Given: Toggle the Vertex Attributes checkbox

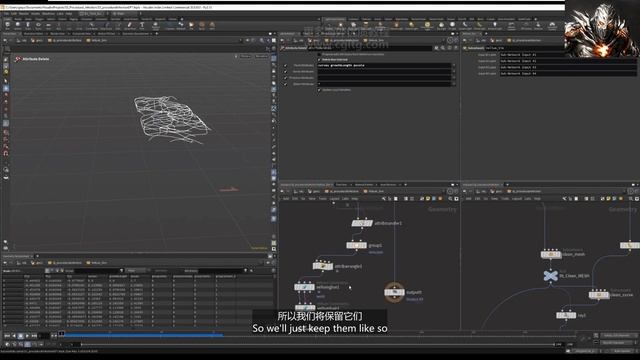Looking at the screenshot, I should coord(285,71).
